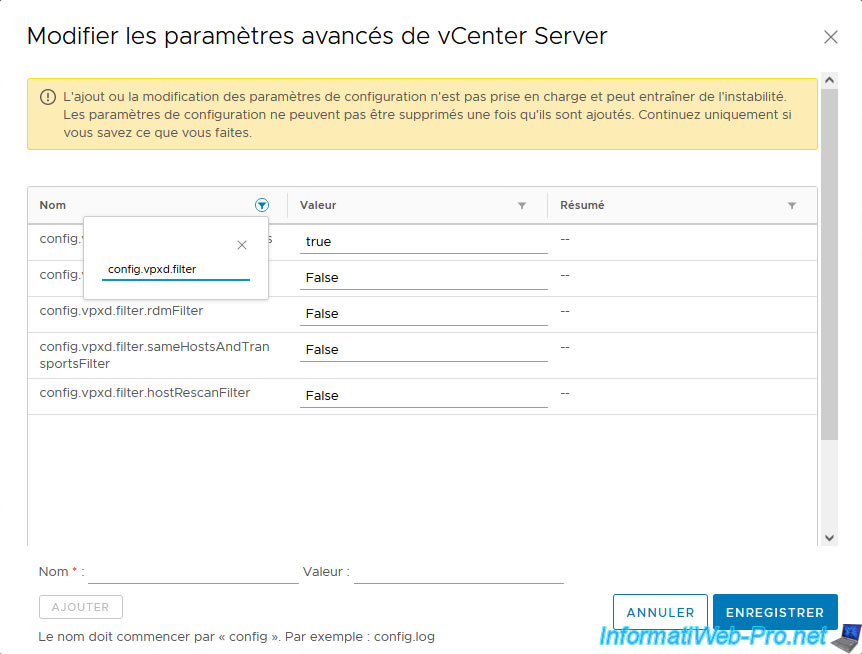Click the hint text about config.log

pos(236,637)
